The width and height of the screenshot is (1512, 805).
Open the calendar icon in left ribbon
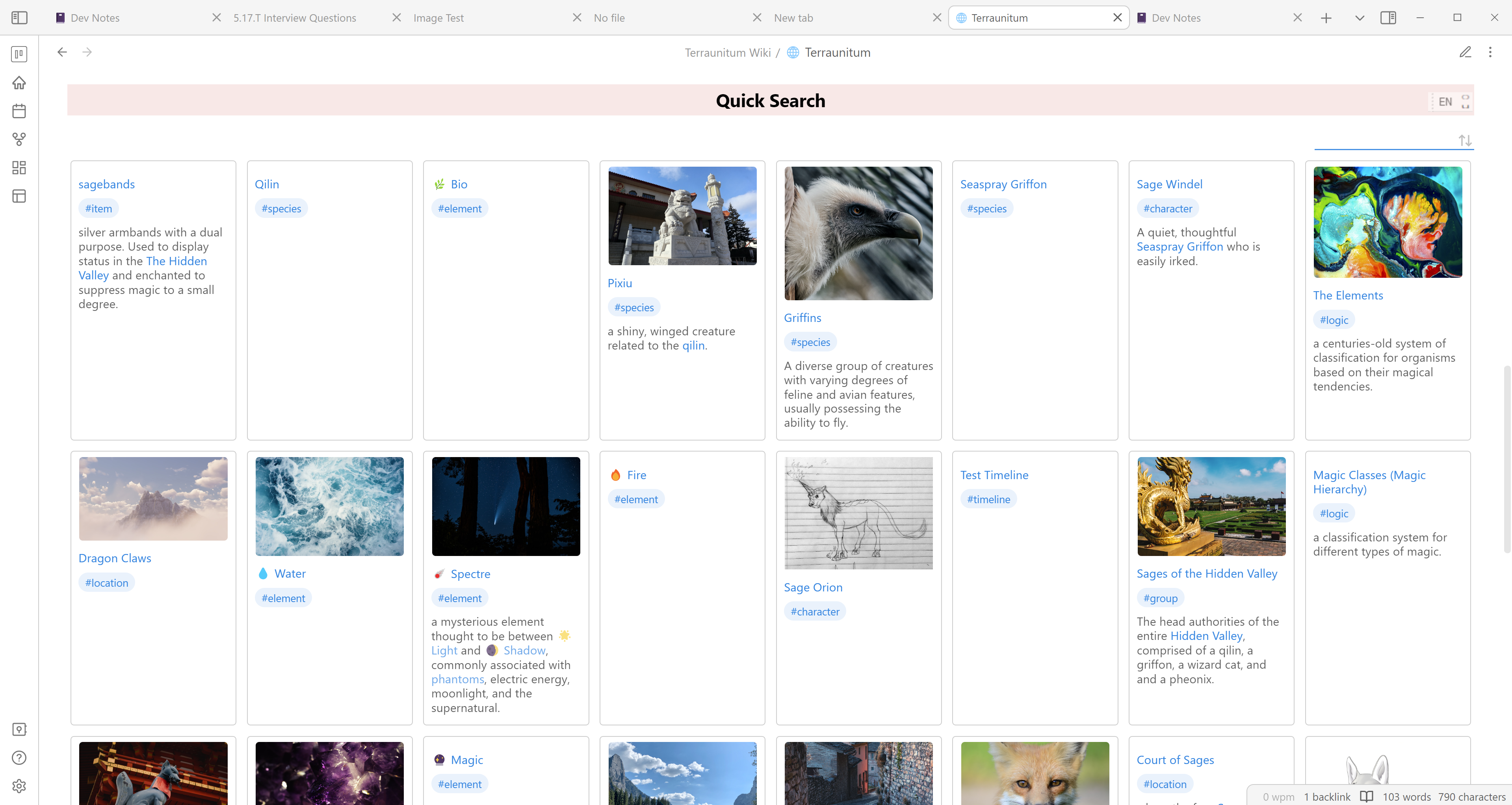pos(19,111)
